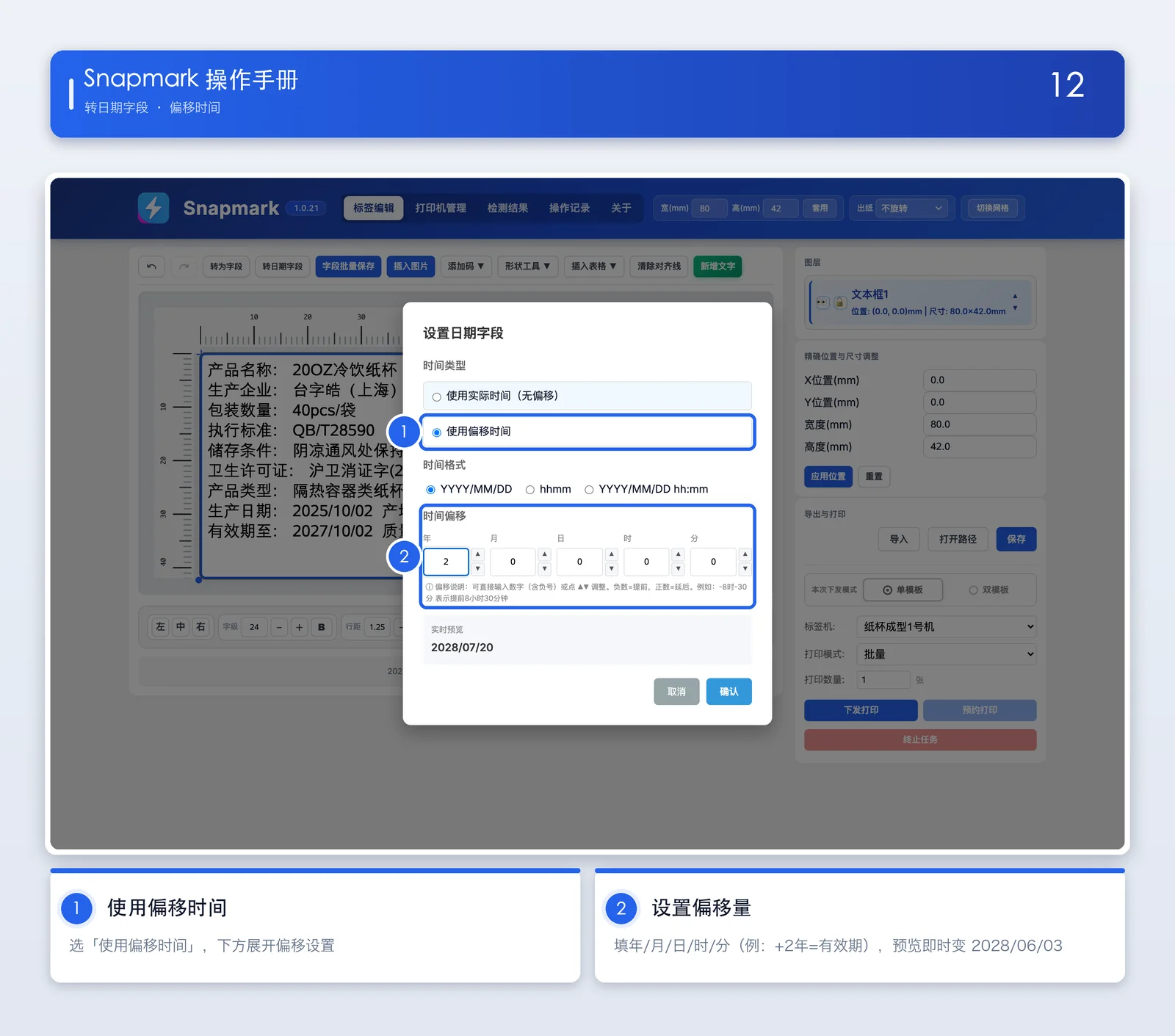Open the 标签机 printer dropdown

947,626
